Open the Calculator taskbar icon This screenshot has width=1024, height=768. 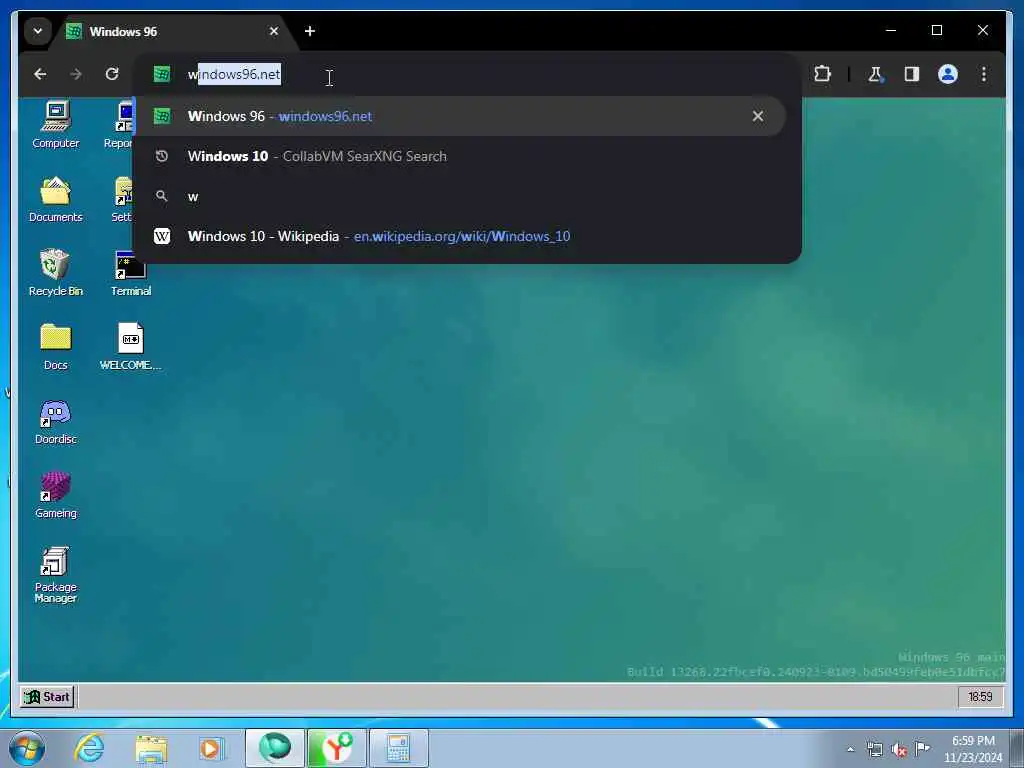click(x=399, y=748)
